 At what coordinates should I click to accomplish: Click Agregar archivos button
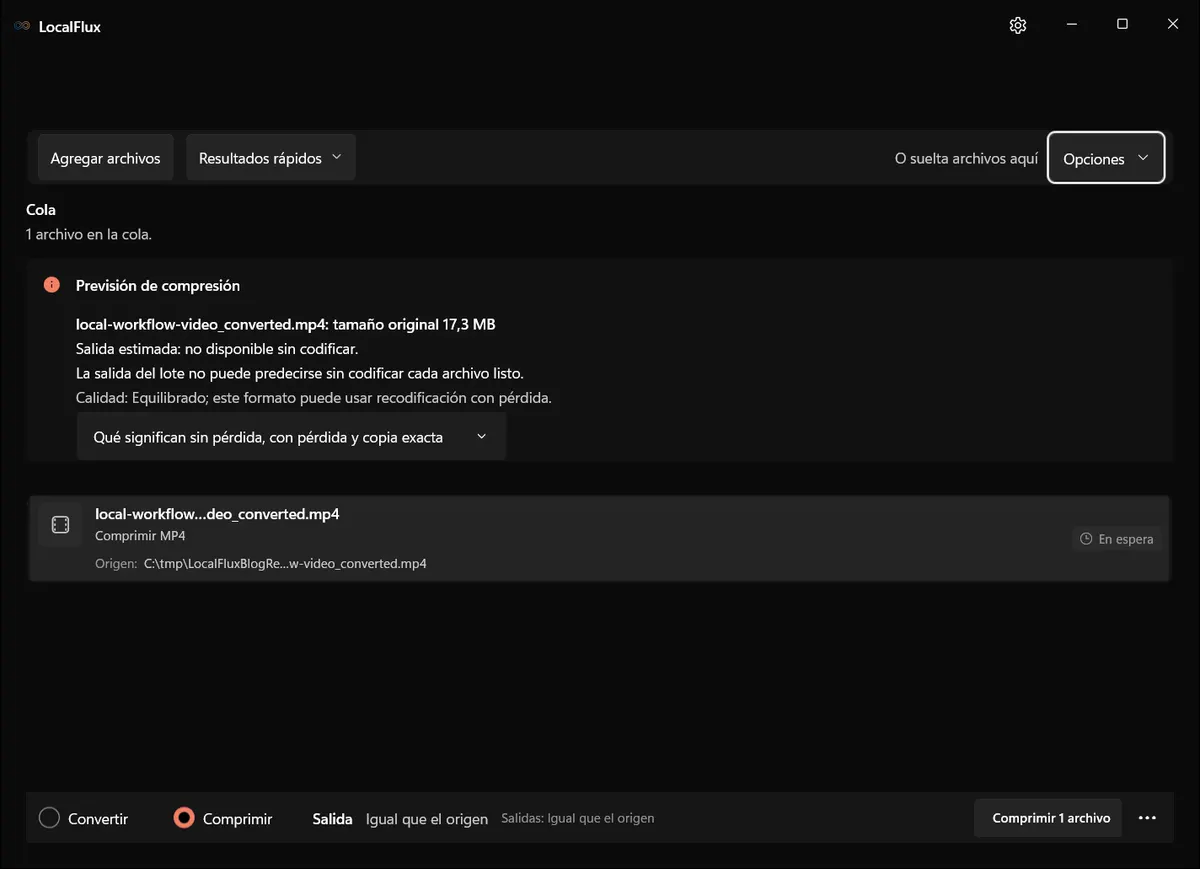(x=105, y=158)
